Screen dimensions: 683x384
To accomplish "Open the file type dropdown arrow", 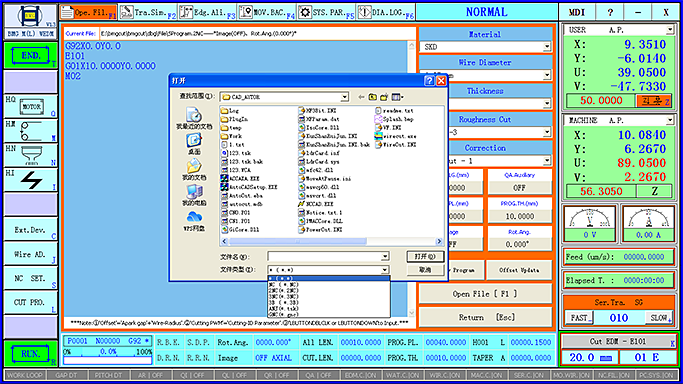I will (385, 270).
